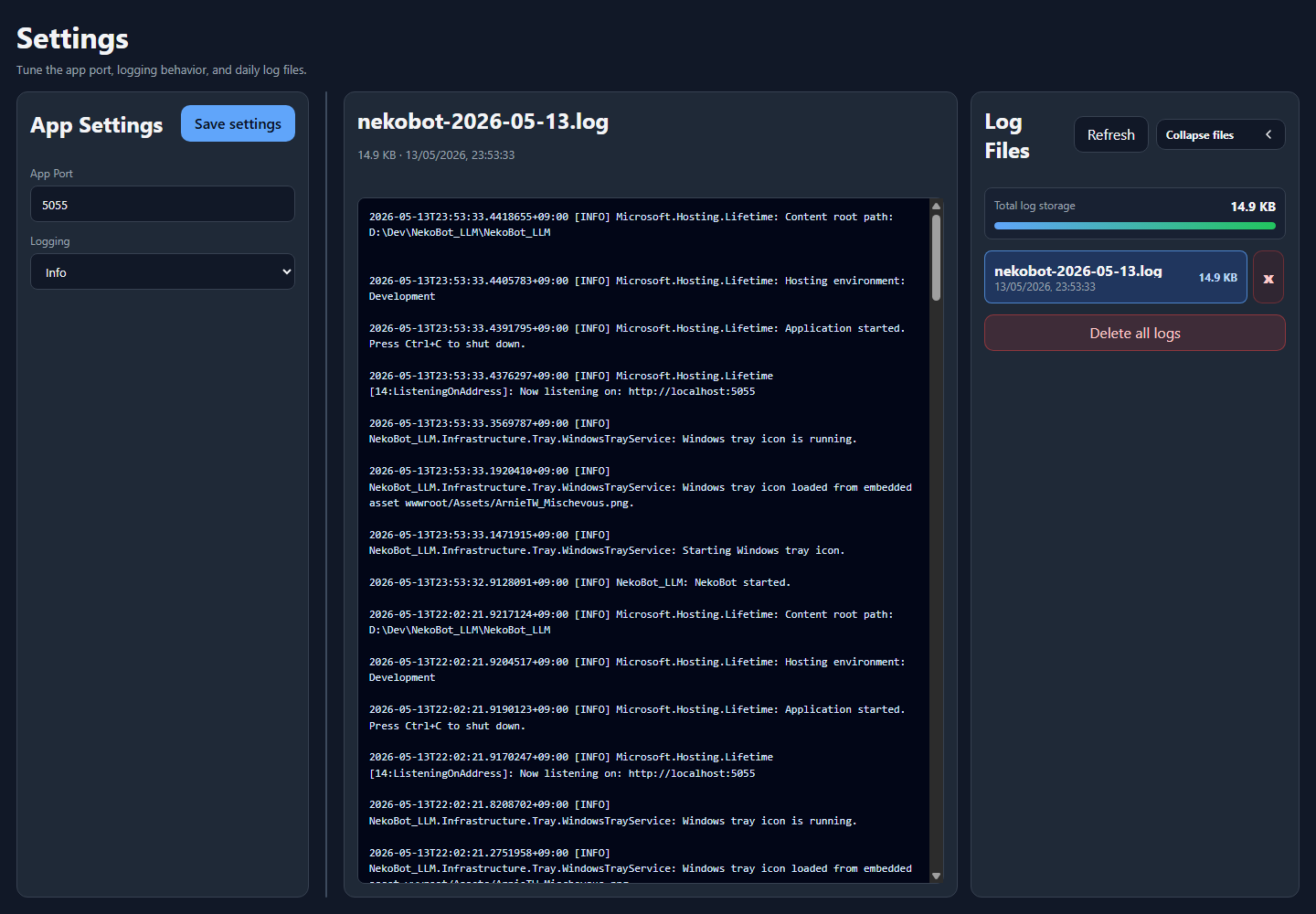The height and width of the screenshot is (914, 1316).
Task: Click the 14.9 KB timestamp line under the log title
Action: click(x=436, y=155)
